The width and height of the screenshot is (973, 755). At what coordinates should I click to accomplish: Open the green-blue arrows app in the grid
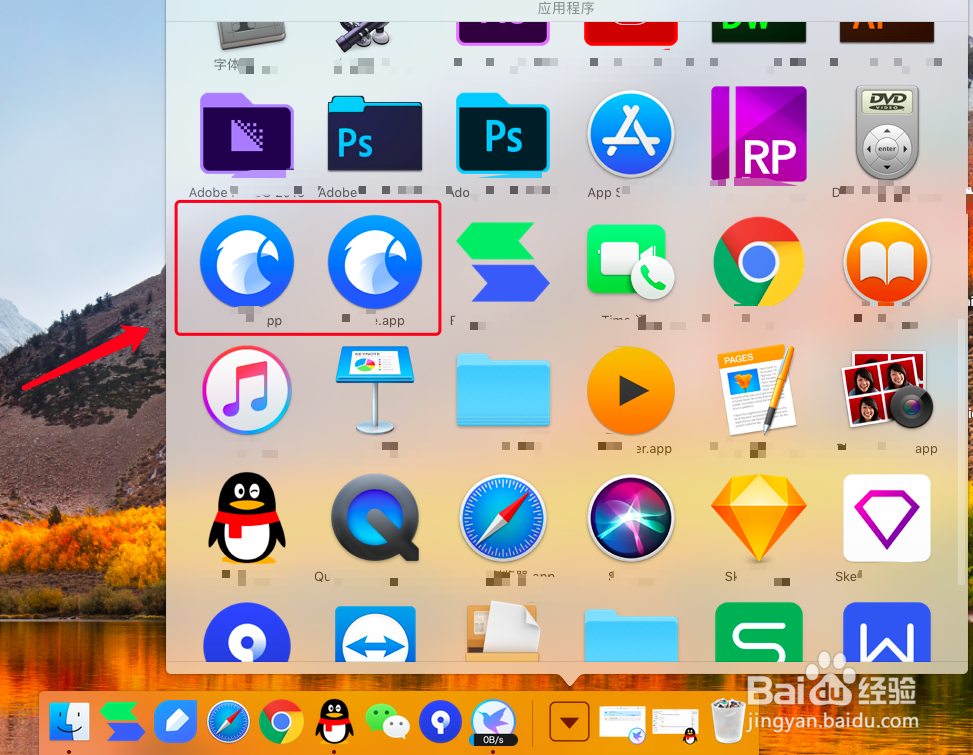(503, 262)
